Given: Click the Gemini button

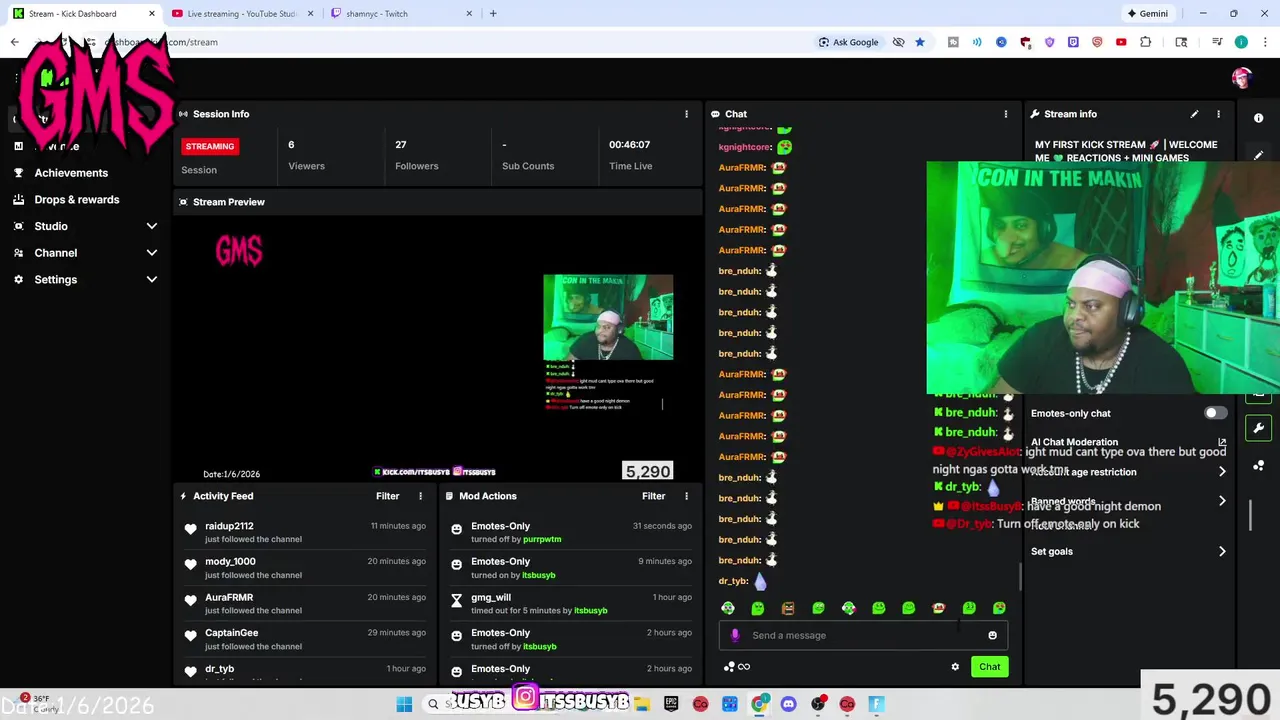Looking at the screenshot, I should tap(1147, 14).
